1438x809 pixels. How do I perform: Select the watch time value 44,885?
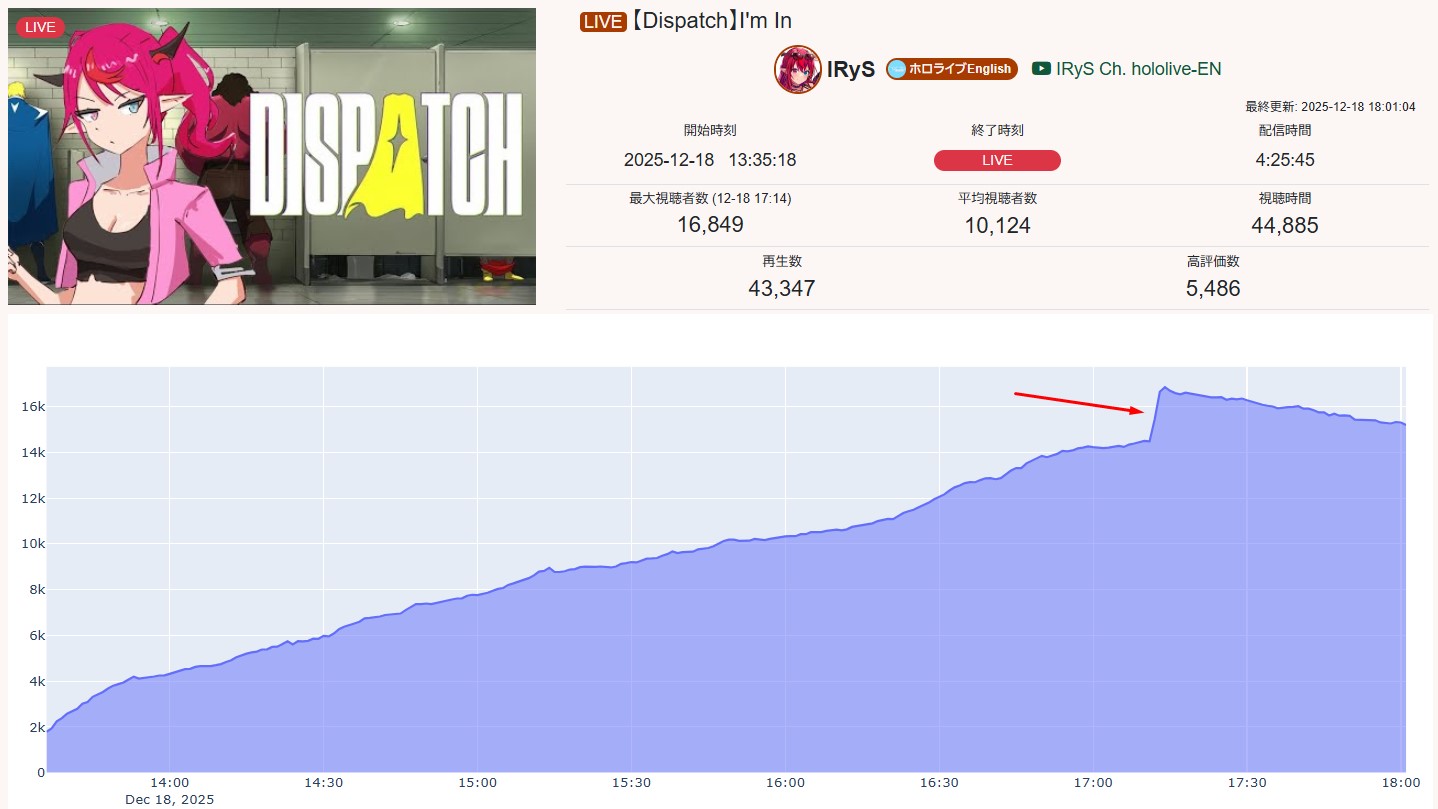1285,226
